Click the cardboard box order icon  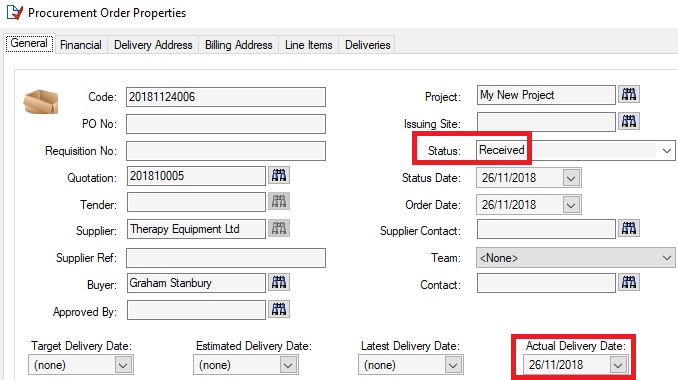tap(41, 102)
